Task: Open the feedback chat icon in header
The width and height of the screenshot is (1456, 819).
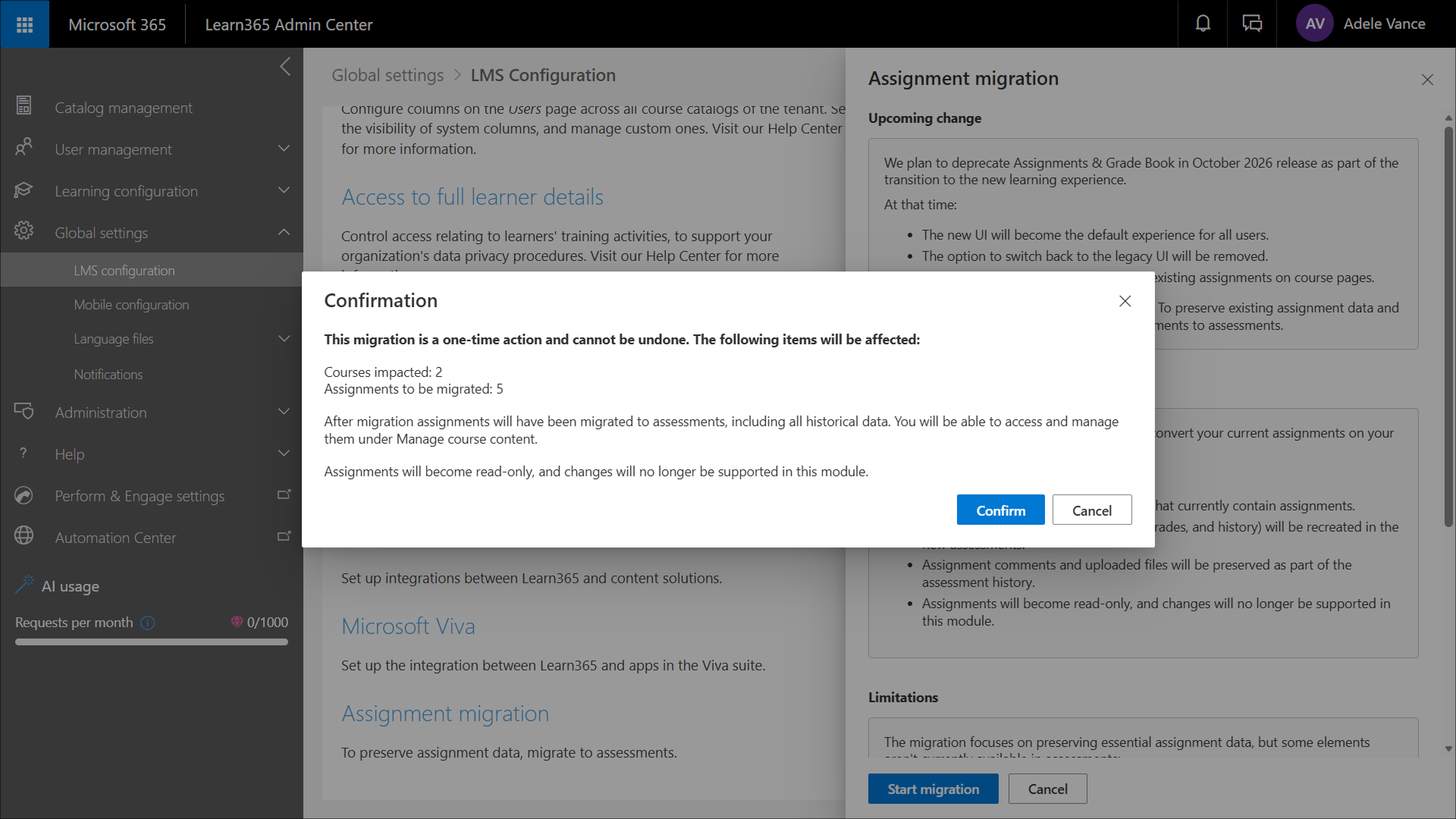Action: point(1252,24)
